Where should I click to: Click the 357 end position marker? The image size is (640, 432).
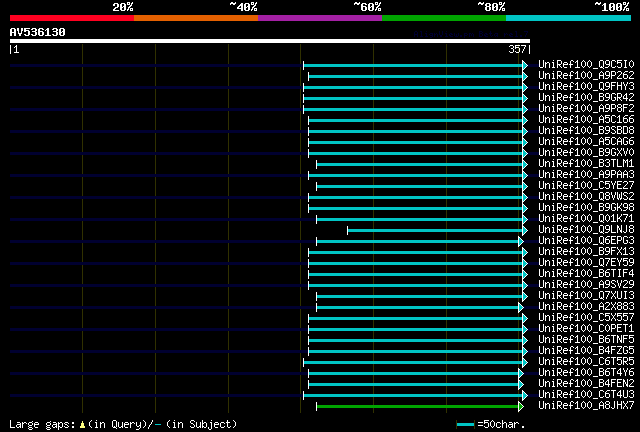pos(517,49)
